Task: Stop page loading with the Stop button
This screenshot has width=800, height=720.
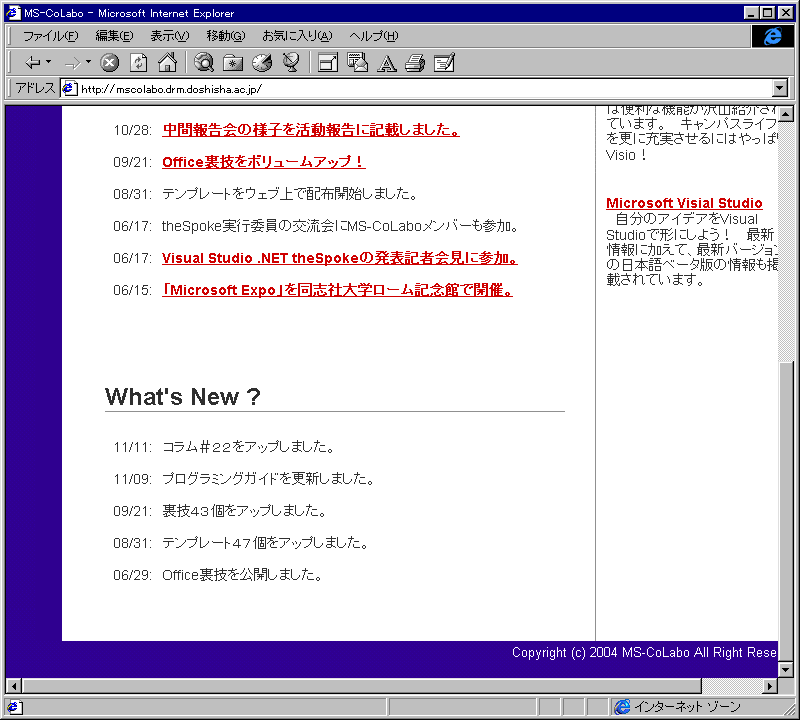Action: 109,63
